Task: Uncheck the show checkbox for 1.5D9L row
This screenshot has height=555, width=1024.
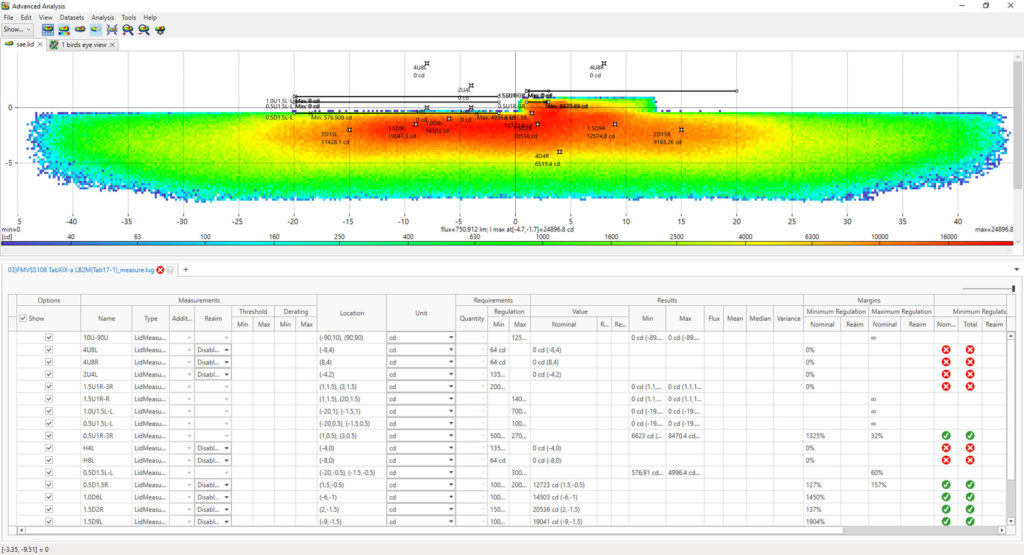Action: click(x=49, y=522)
